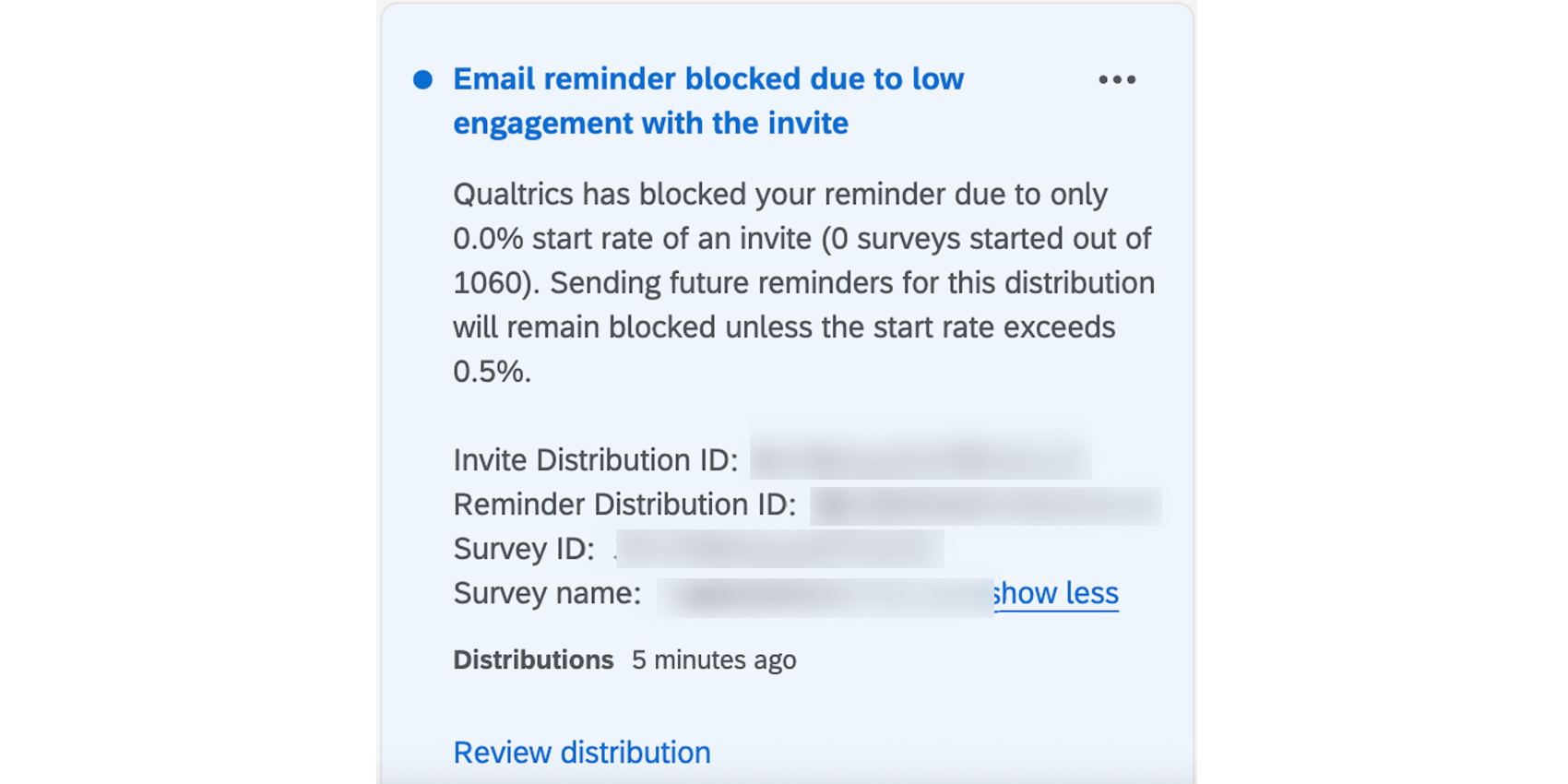Click the Distributions label
This screenshot has width=1568, height=784.
click(x=533, y=659)
